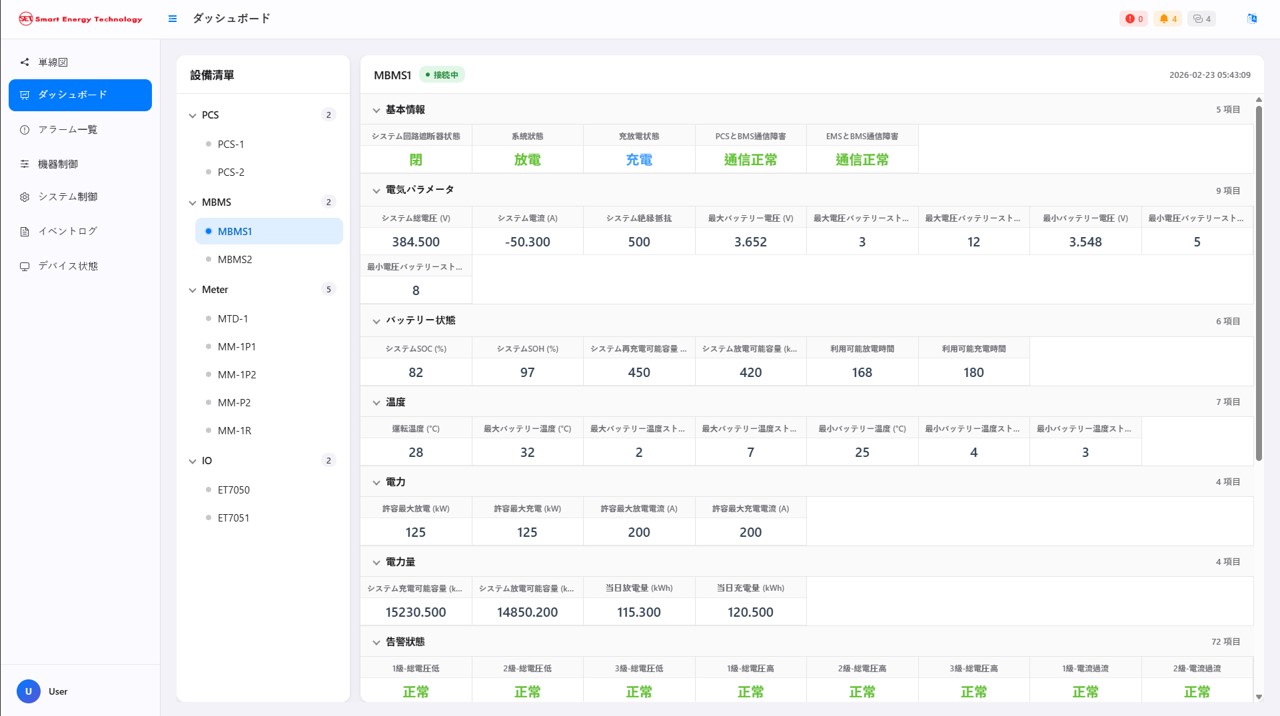Collapse the 電気パラメータ section chevron
Screen dimensions: 1280x716
[377, 190]
